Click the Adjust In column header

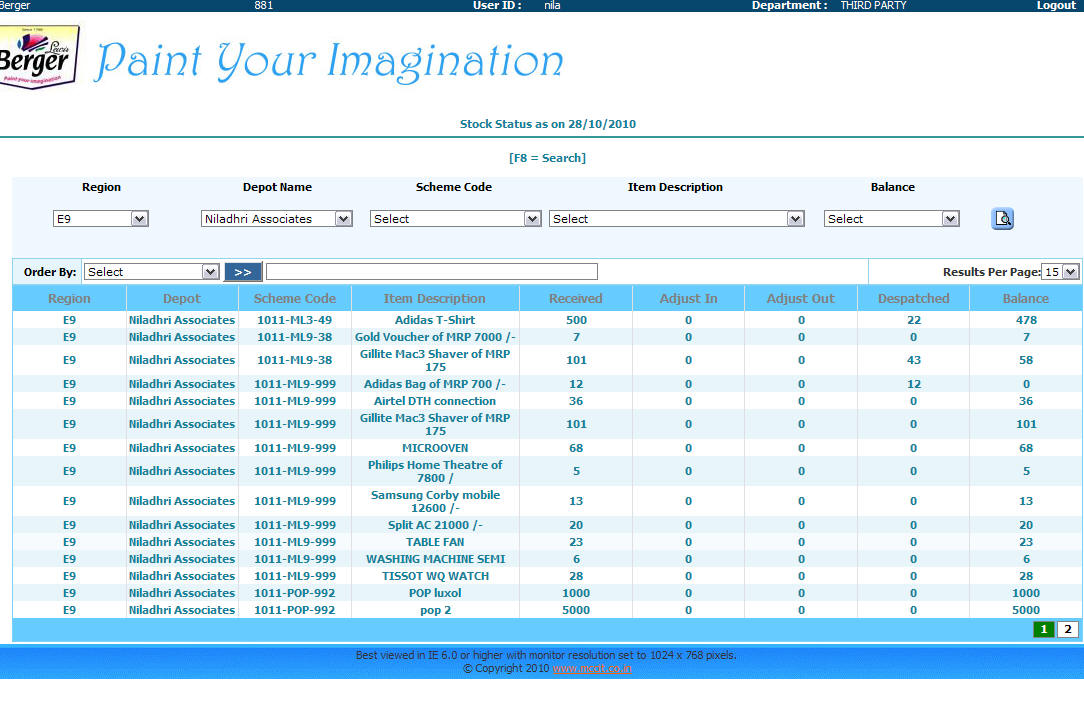tap(689, 299)
